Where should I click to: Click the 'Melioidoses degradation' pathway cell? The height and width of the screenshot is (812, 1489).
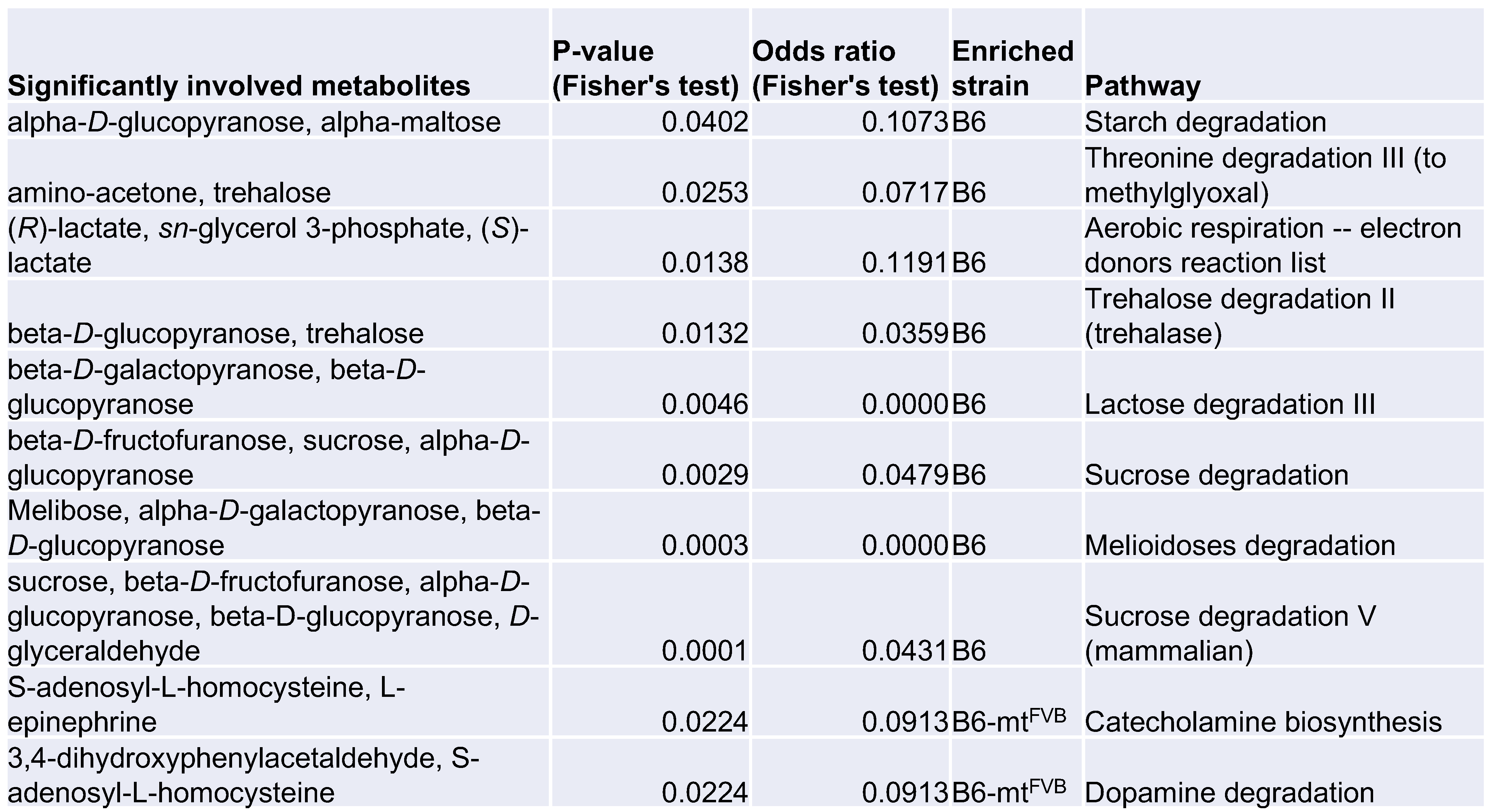coord(1239,546)
